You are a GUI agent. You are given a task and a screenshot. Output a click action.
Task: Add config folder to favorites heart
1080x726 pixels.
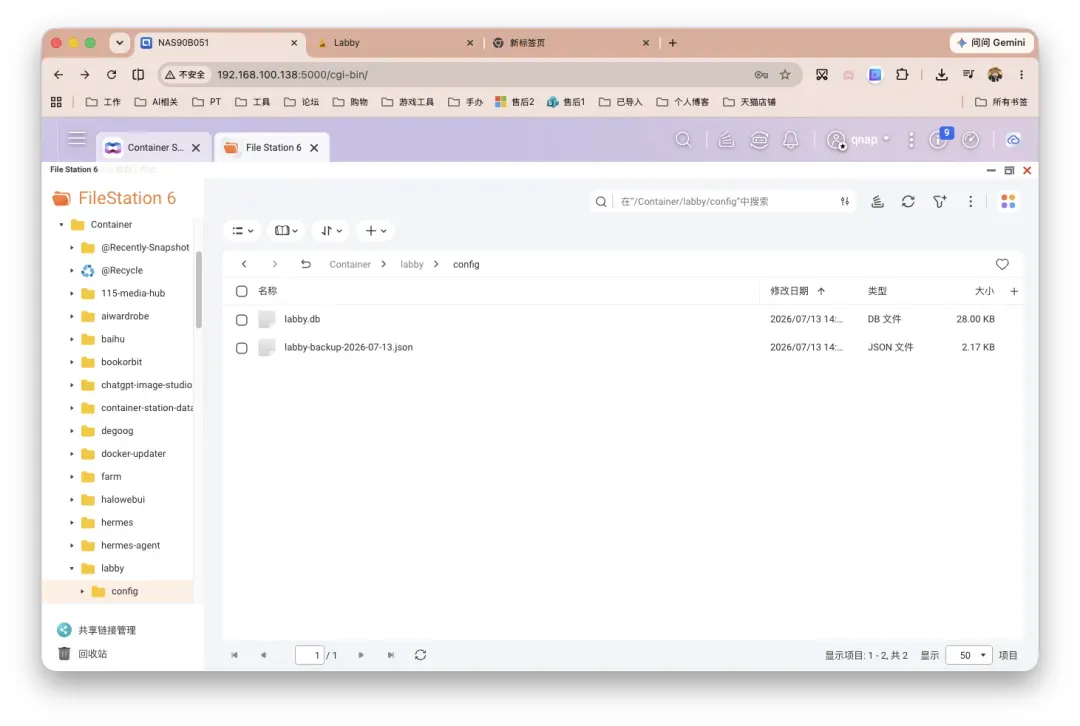(1001, 264)
